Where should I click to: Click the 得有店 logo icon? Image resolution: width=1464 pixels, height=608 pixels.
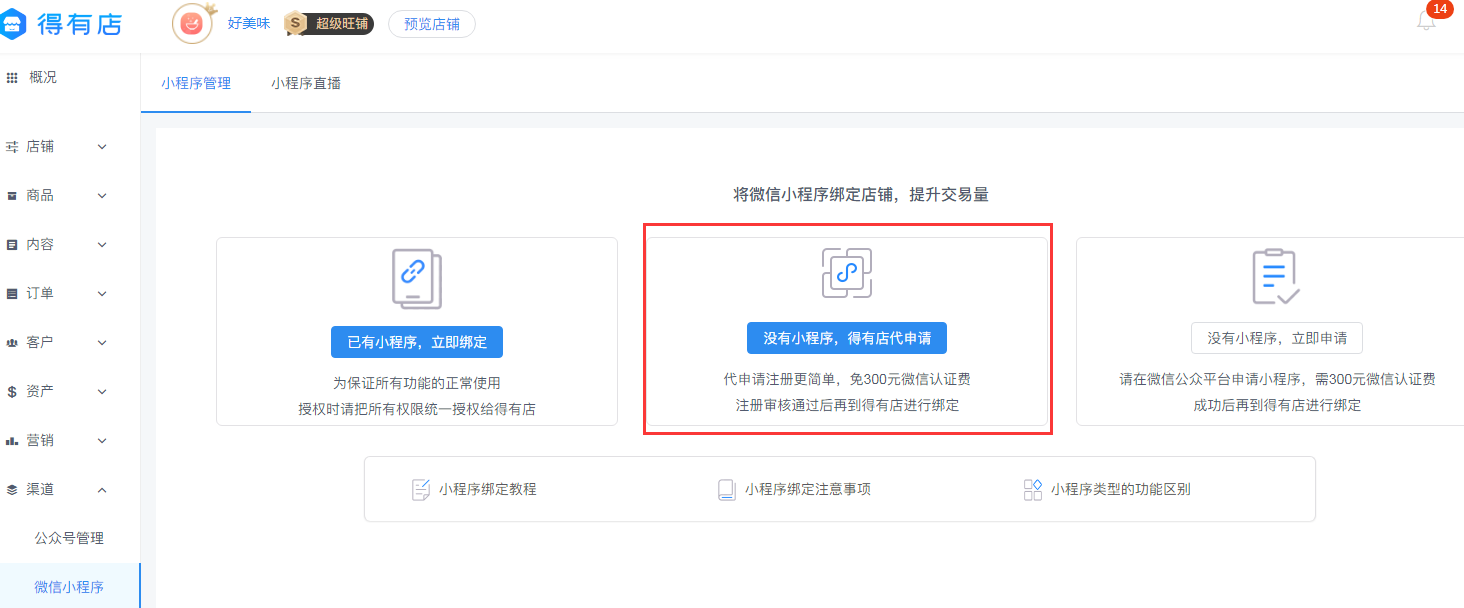tap(13, 24)
